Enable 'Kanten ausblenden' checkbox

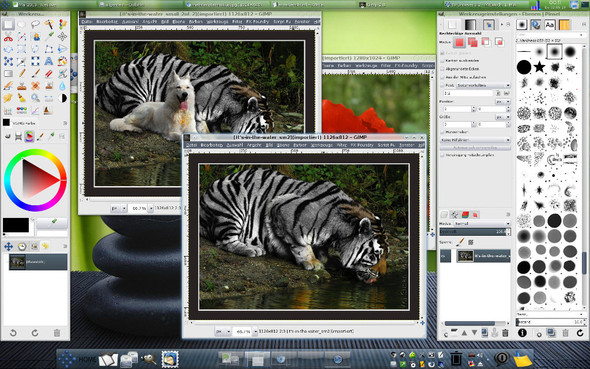[x=442, y=61]
